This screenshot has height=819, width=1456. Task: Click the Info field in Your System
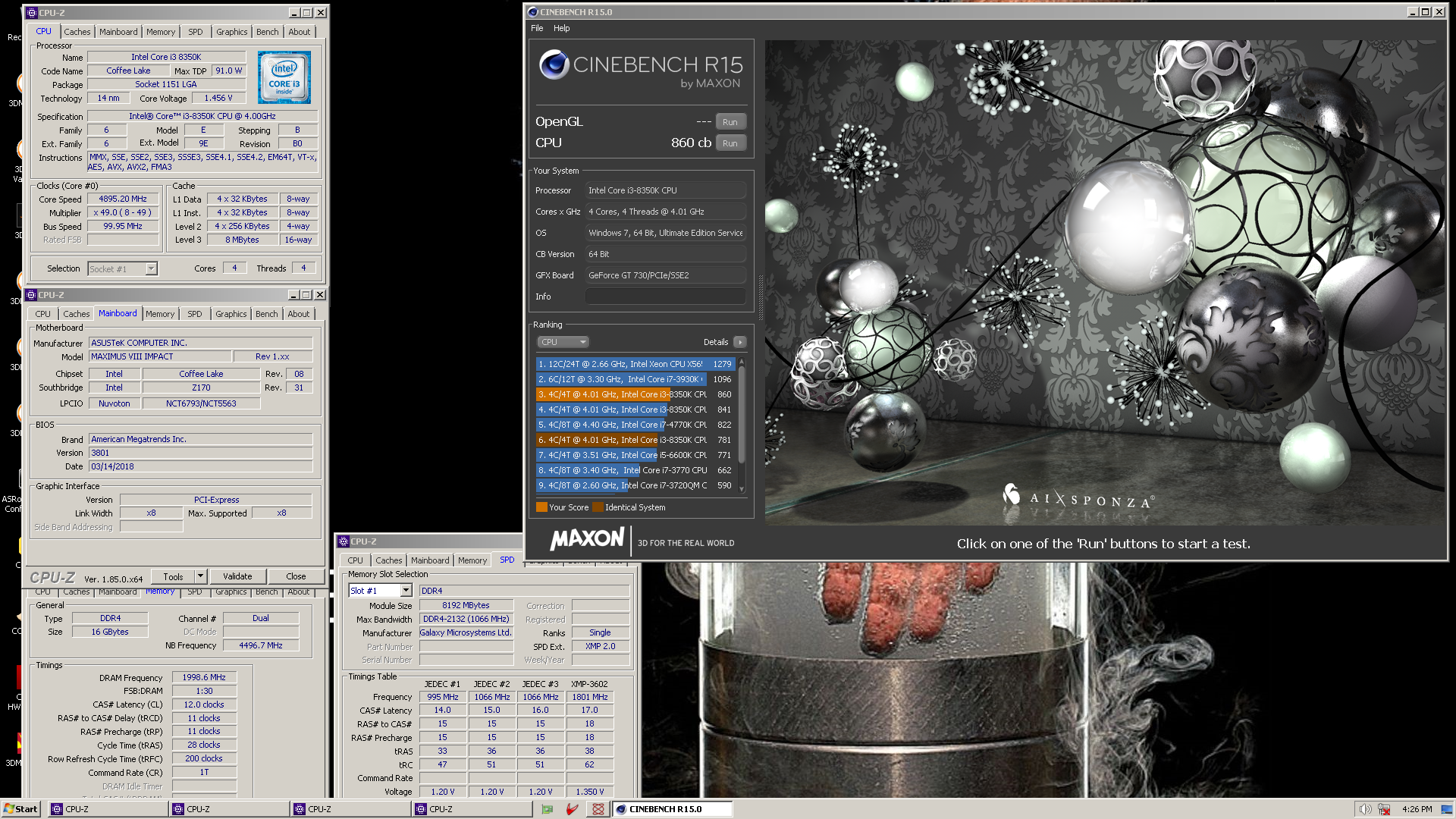pos(665,297)
